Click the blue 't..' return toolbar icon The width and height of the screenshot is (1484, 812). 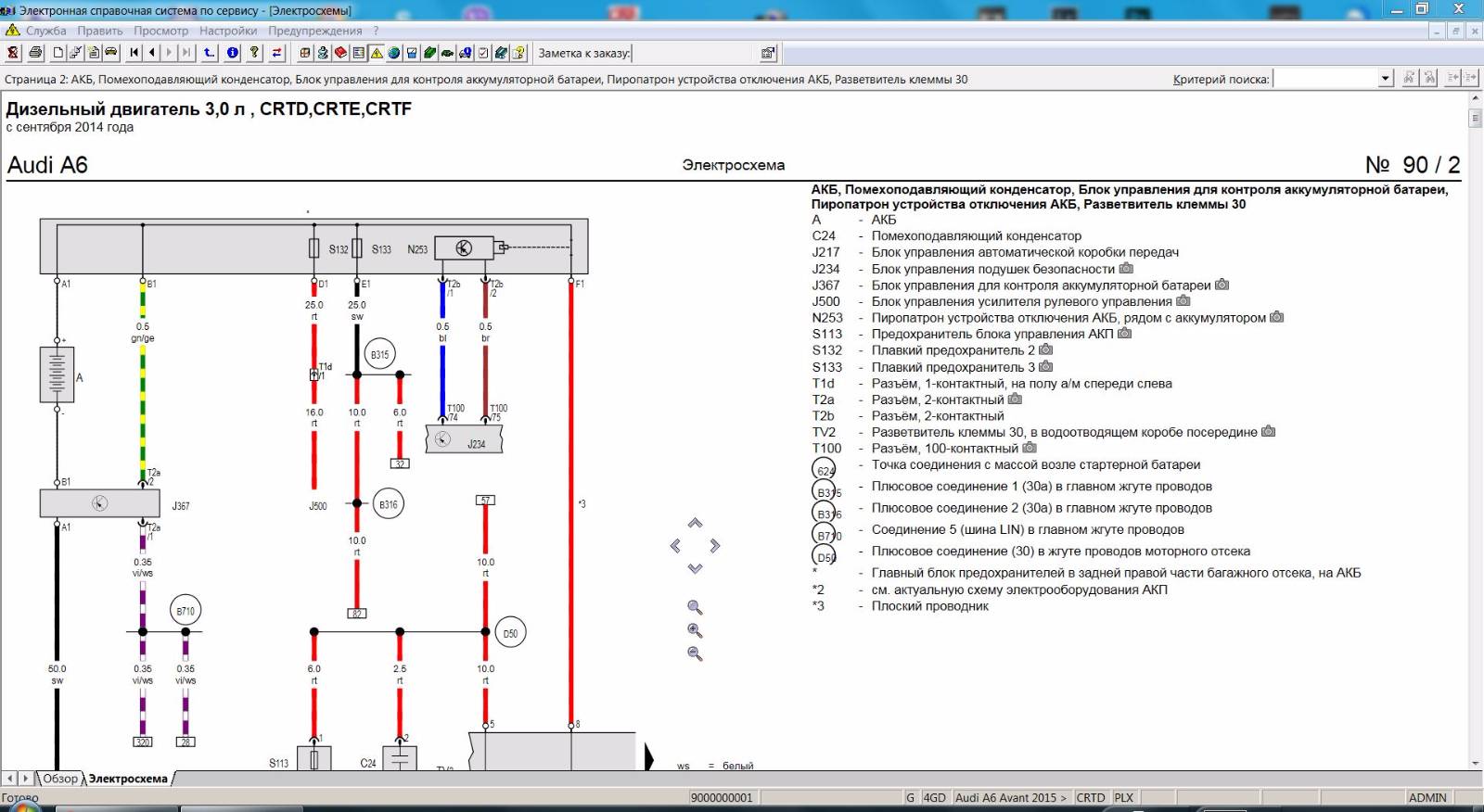[210, 53]
